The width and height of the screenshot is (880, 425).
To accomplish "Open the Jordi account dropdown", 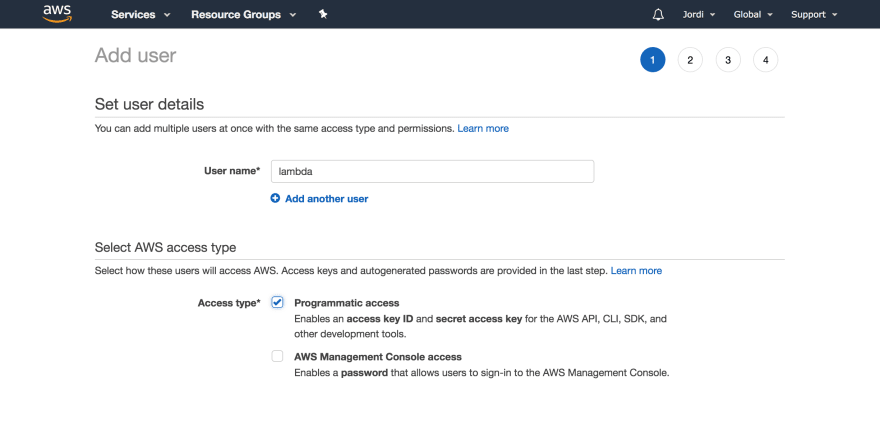I will click(x=699, y=15).
